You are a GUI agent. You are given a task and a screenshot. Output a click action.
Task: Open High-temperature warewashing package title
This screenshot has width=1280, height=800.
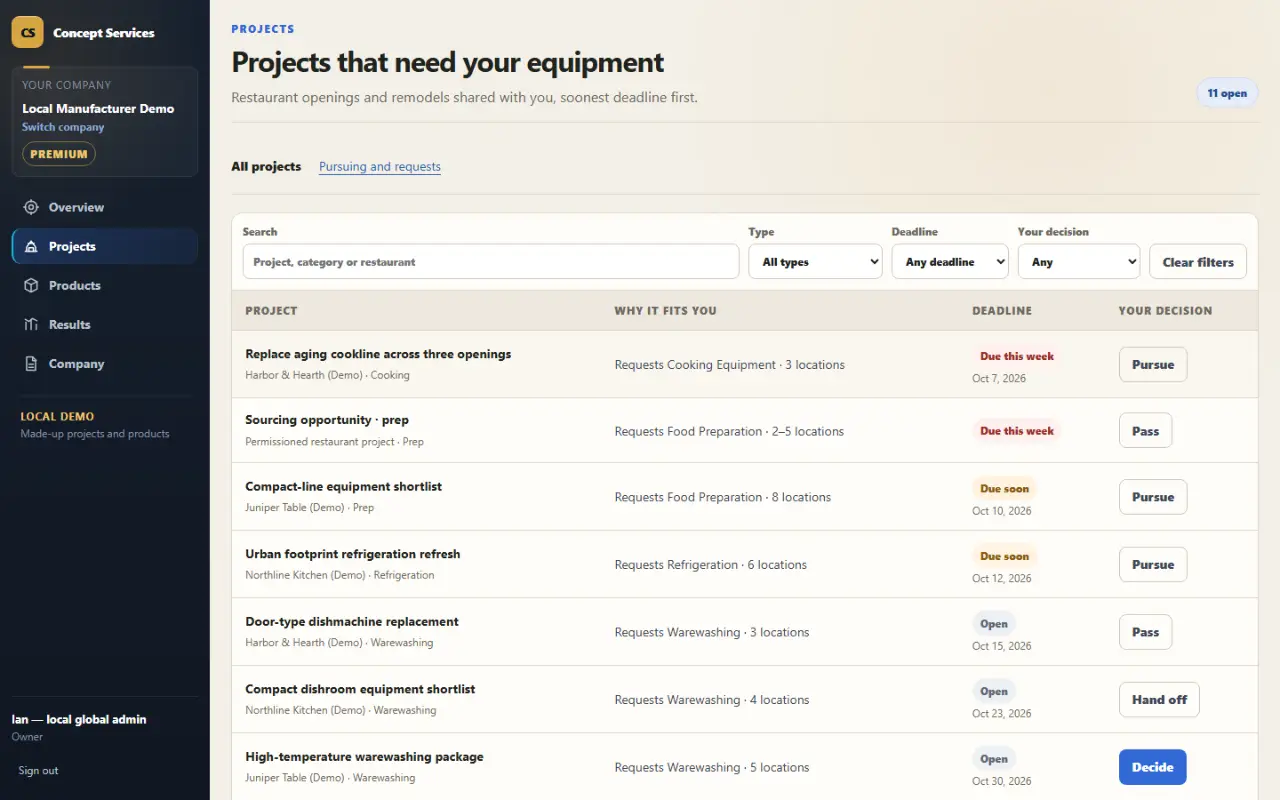click(364, 757)
